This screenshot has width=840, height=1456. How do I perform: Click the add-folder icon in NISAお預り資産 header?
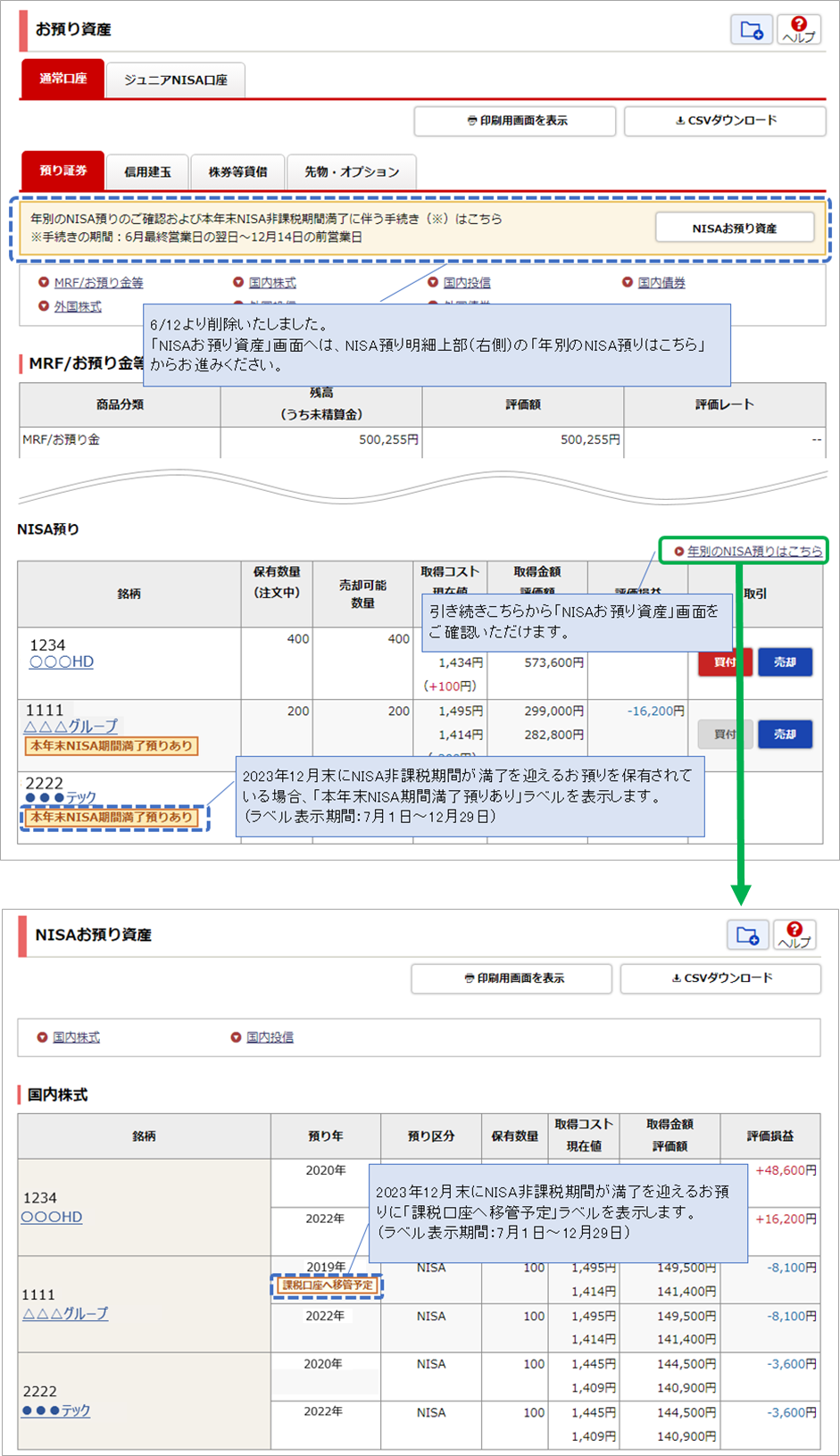point(748,935)
